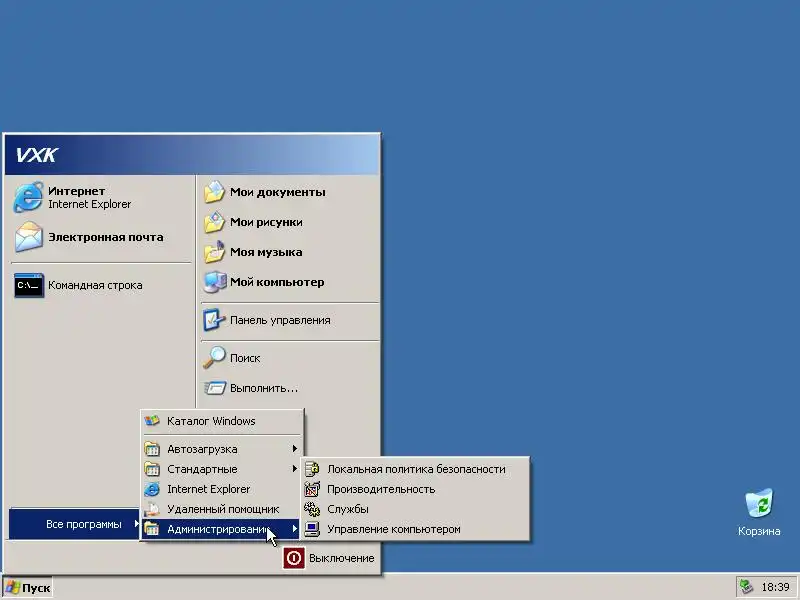The height and width of the screenshot is (600, 800).
Task: Click the Администрирование folder icon
Action: click(x=152, y=529)
